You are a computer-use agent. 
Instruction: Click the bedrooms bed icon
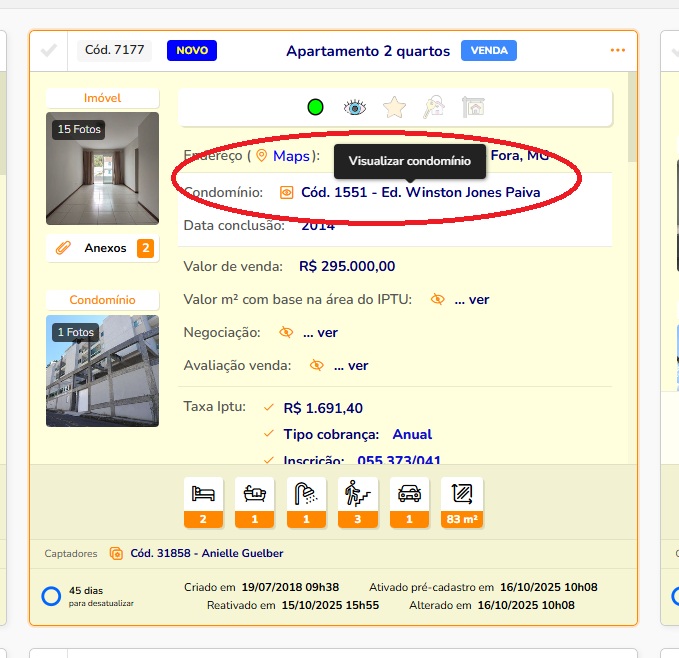point(203,493)
